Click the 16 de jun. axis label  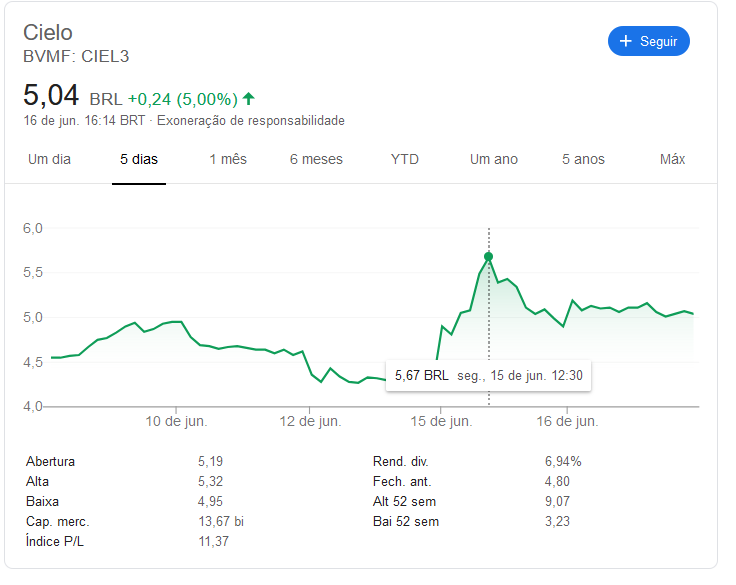point(567,421)
